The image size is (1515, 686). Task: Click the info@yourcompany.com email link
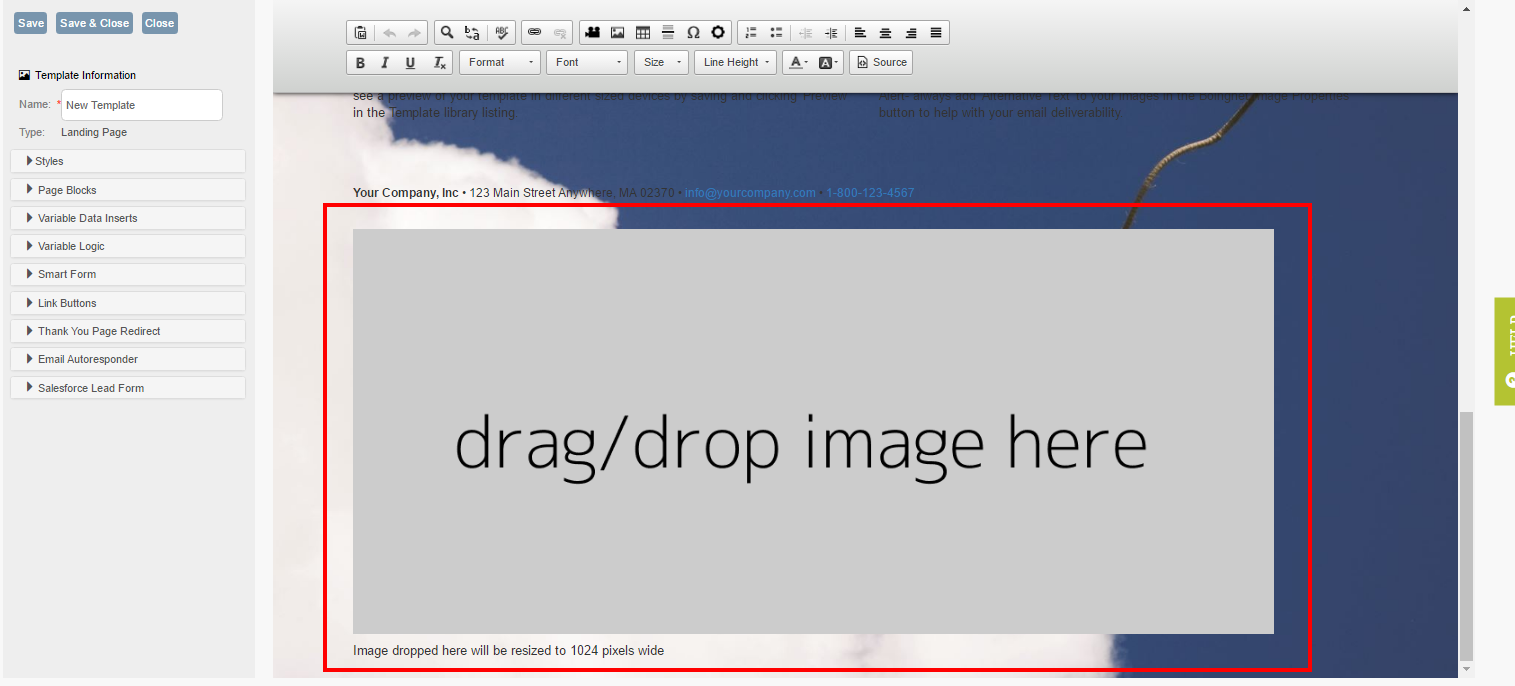pos(750,193)
